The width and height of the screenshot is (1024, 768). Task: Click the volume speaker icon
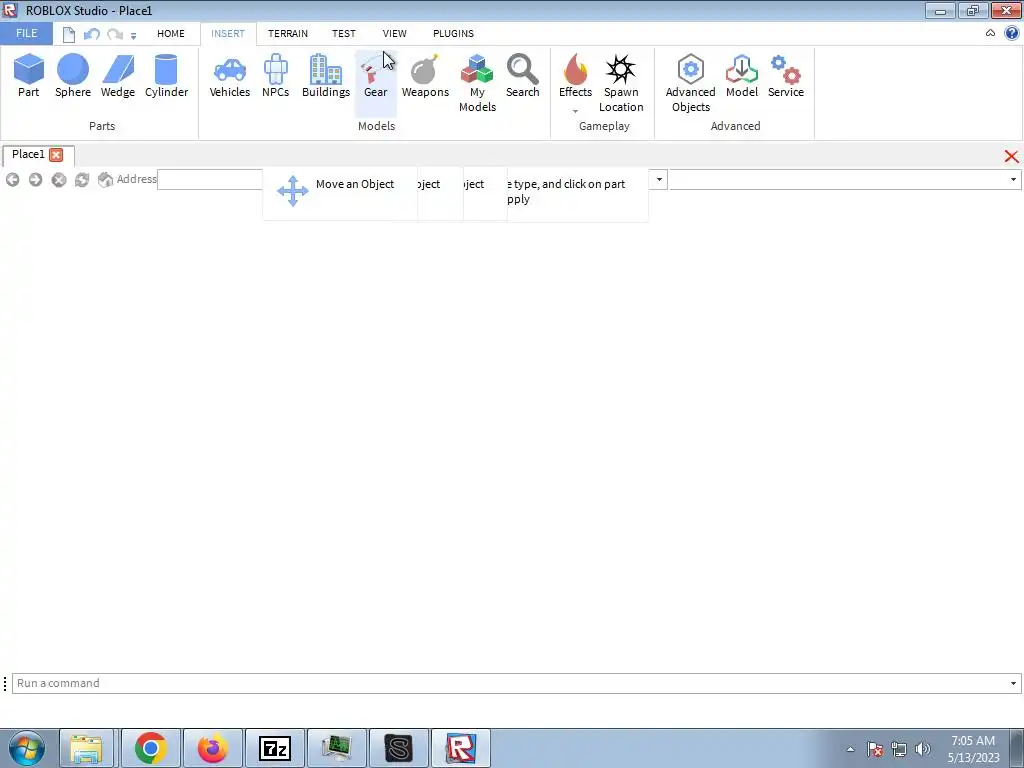point(923,749)
